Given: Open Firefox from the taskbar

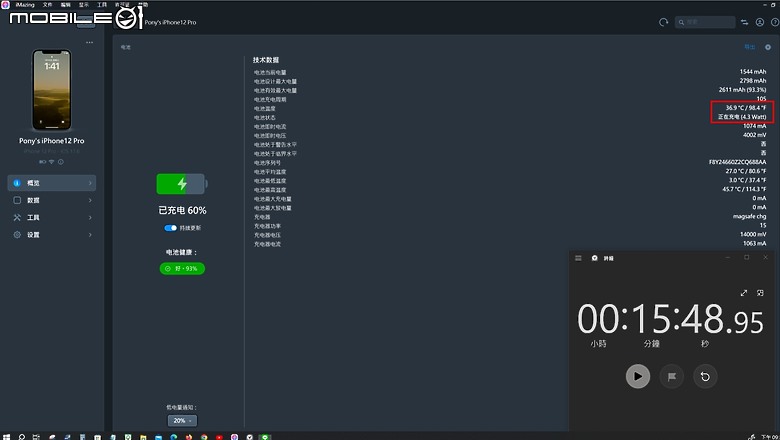Looking at the screenshot, I should [189, 437].
